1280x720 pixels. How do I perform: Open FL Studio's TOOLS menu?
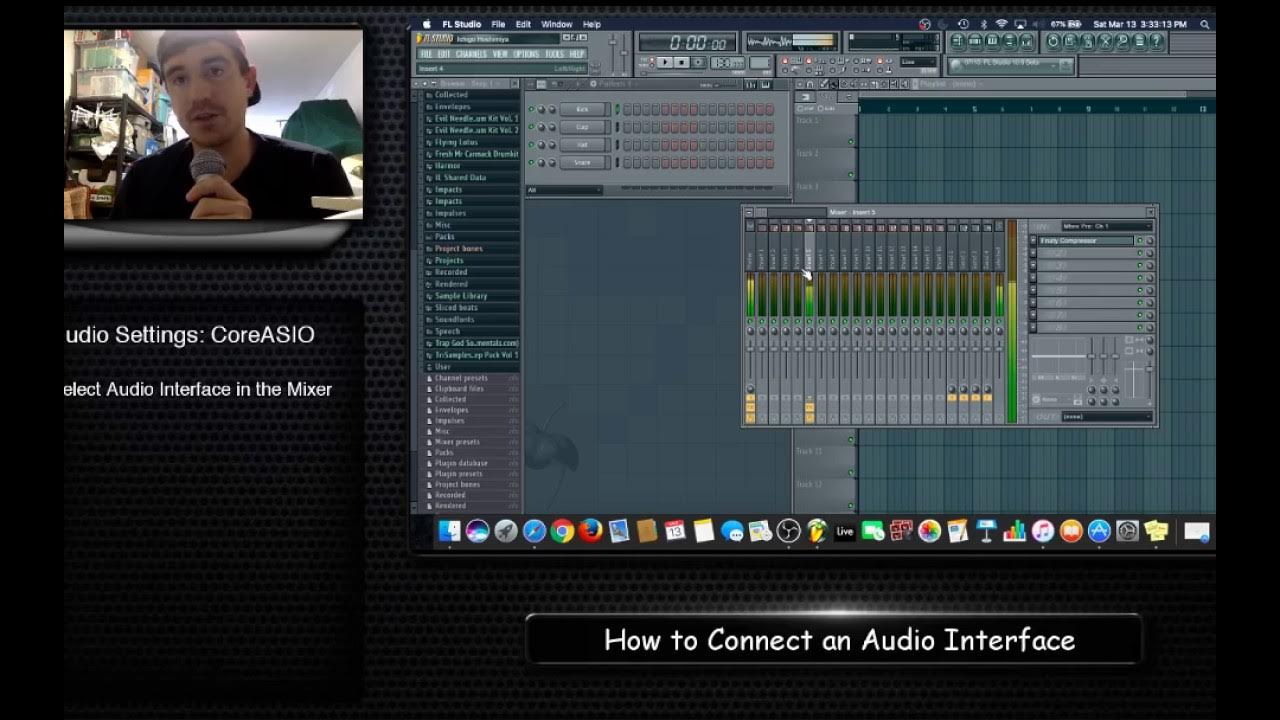pyautogui.click(x=554, y=54)
